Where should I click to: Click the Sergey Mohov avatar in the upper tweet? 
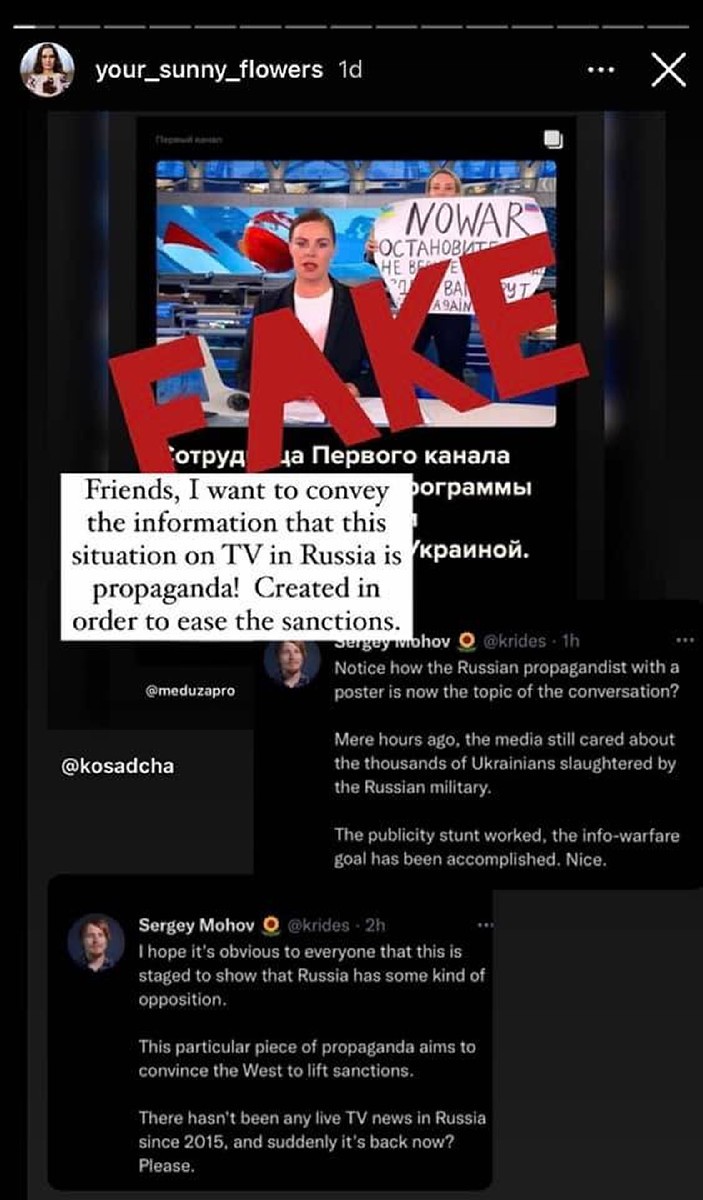tap(292, 662)
